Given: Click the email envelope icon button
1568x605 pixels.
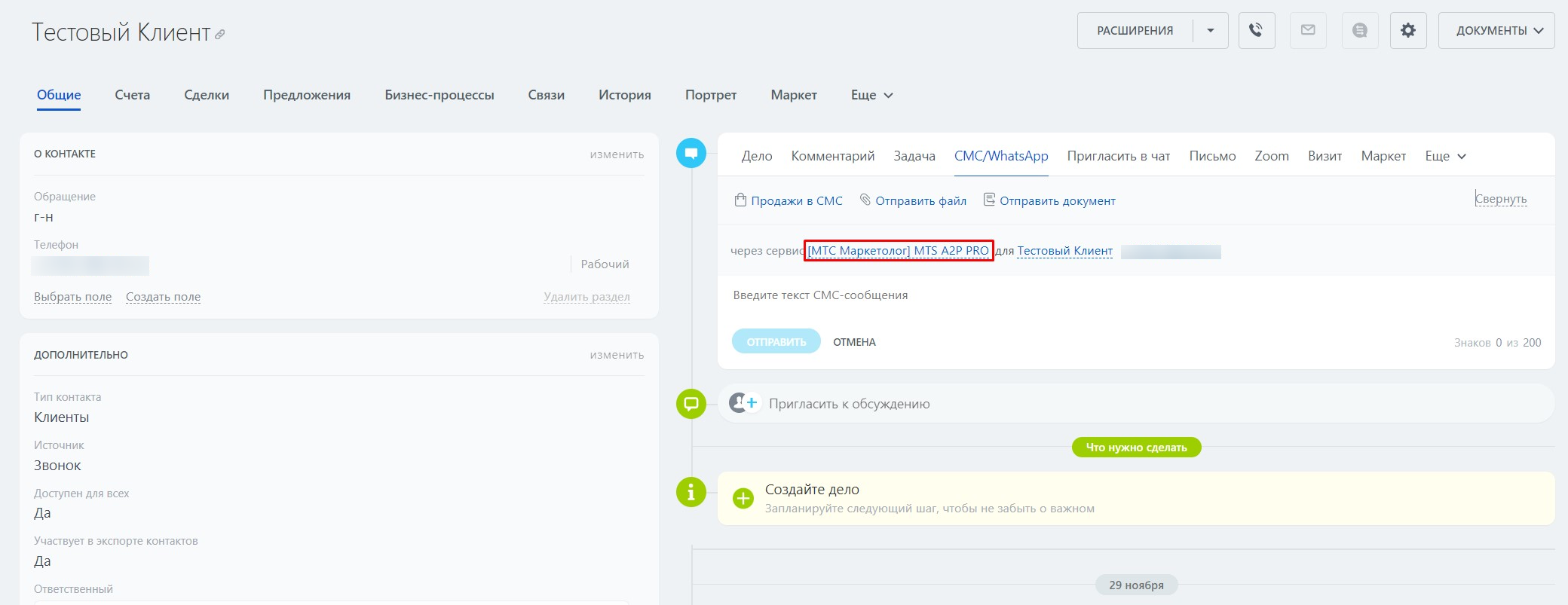Looking at the screenshot, I should [1308, 31].
